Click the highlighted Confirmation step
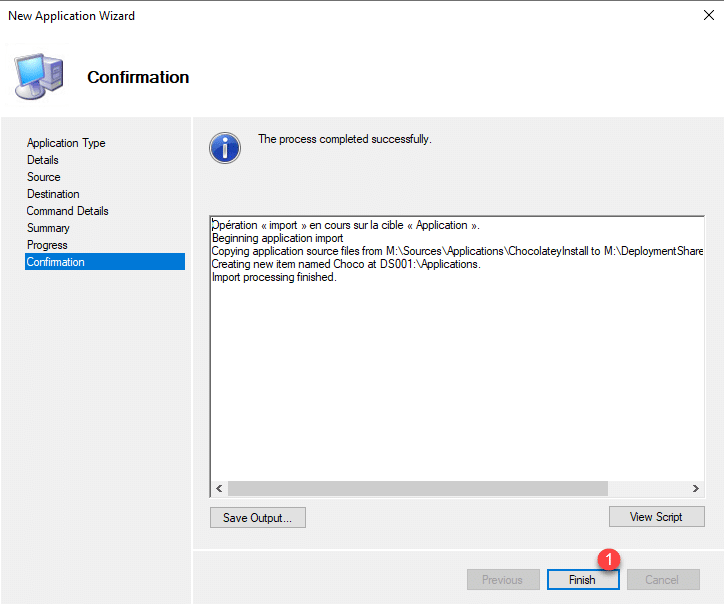Screen dimensions: 724x604 tap(56, 262)
